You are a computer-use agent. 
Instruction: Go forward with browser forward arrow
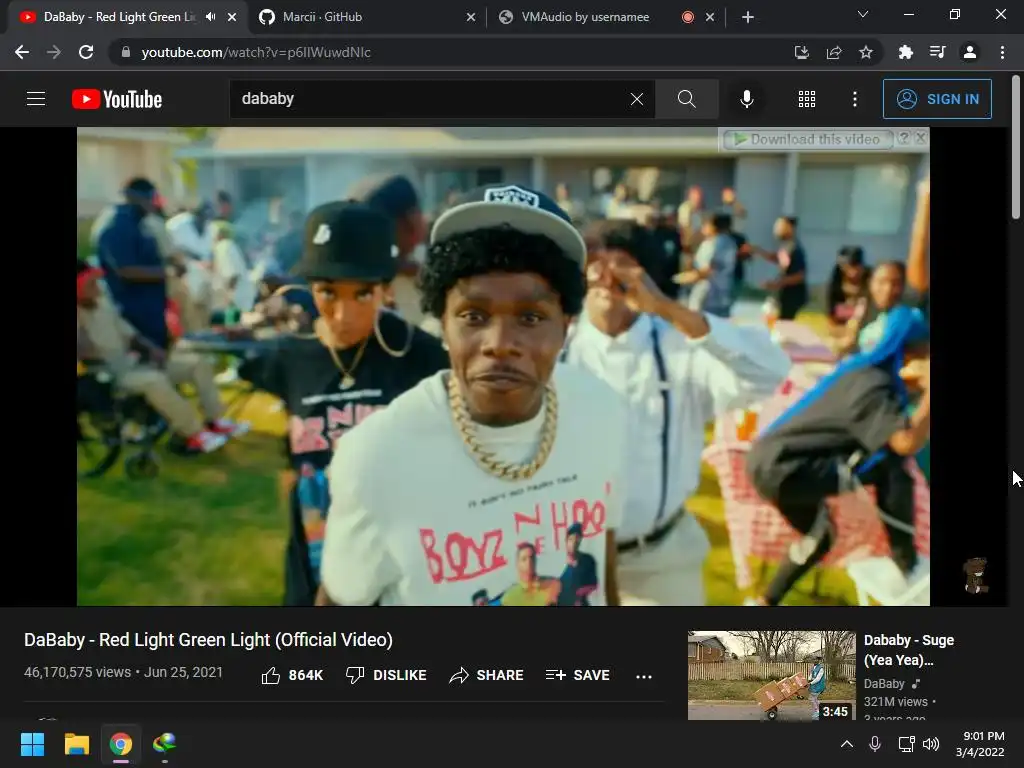tap(54, 52)
